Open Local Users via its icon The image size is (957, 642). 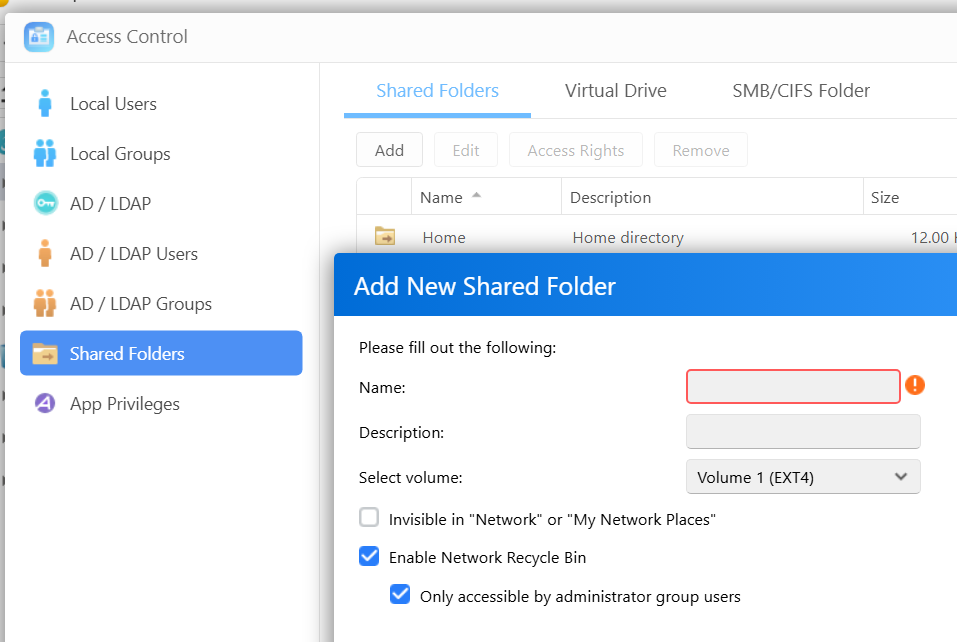44,104
